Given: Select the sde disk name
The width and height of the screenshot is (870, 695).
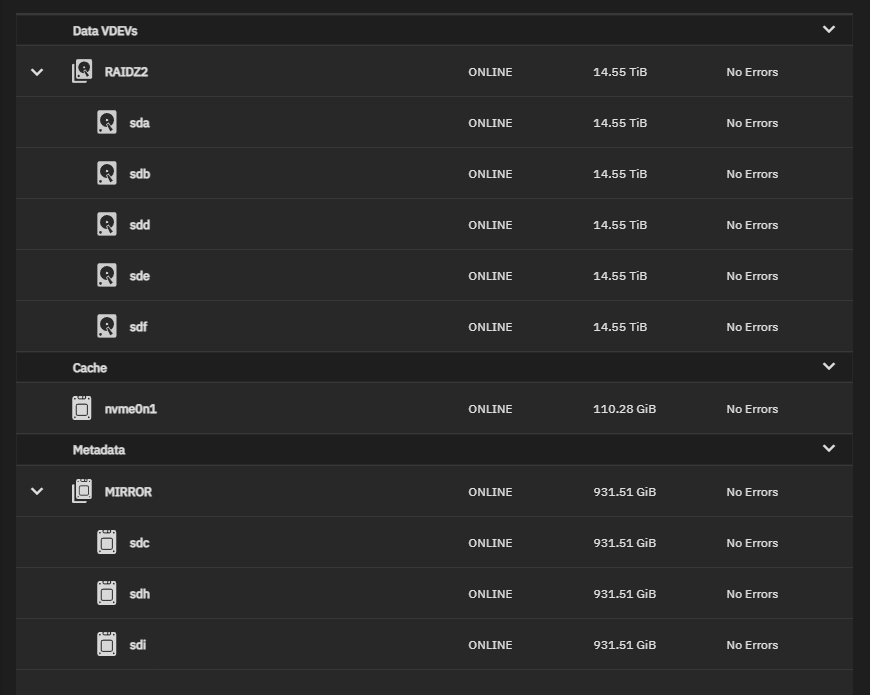Looking at the screenshot, I should (139, 276).
